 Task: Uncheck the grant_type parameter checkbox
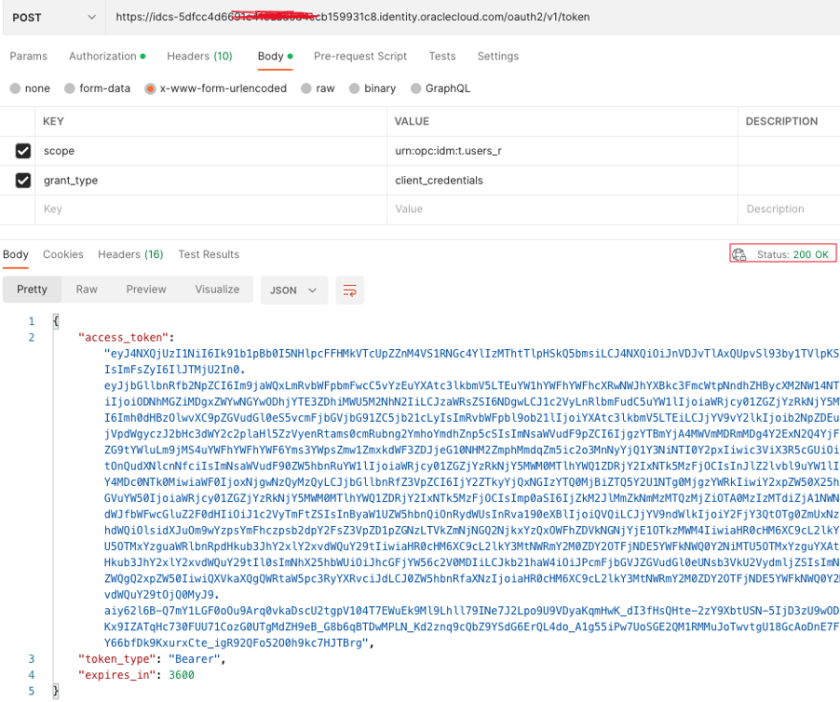click(x=23, y=181)
